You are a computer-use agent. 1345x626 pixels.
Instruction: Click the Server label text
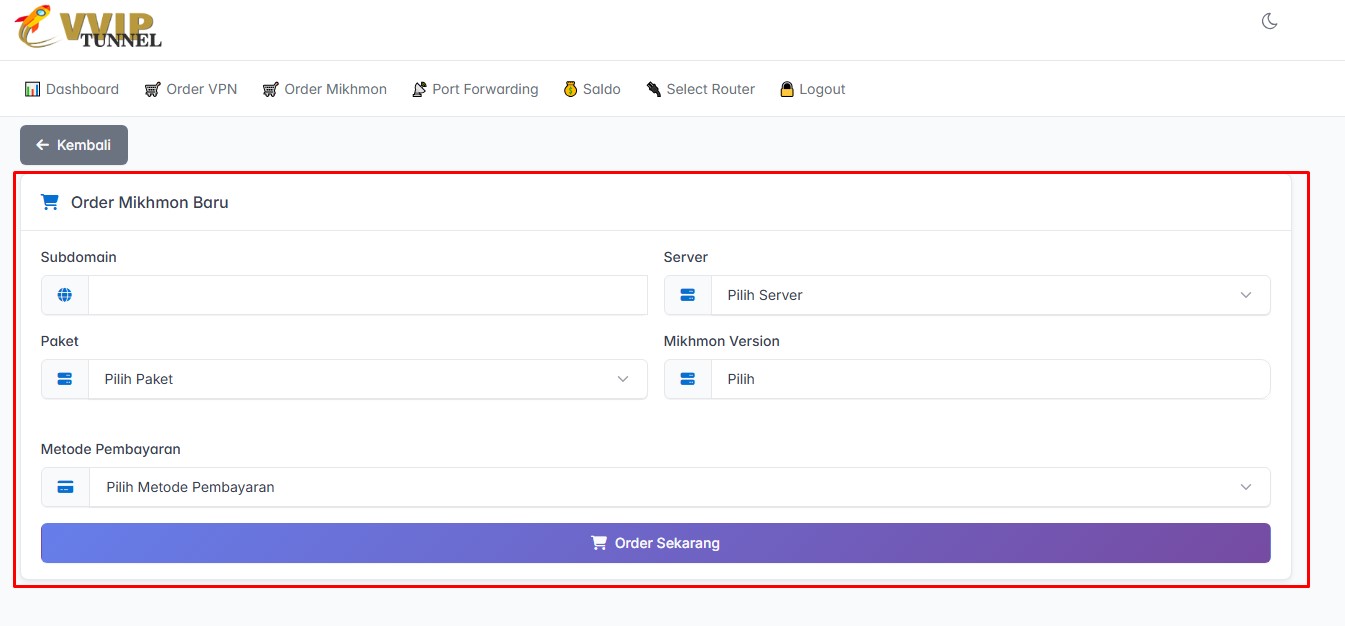click(686, 257)
